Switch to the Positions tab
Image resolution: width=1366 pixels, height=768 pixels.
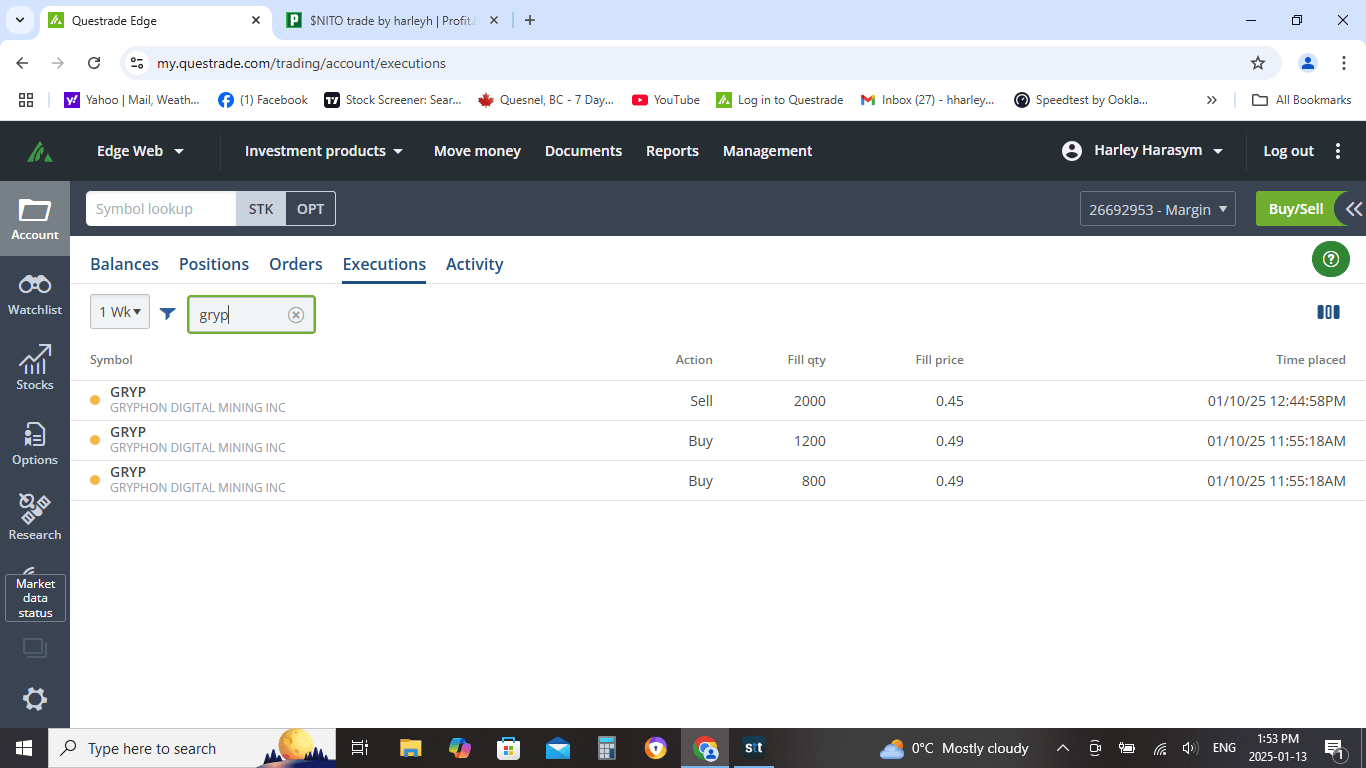[x=214, y=264]
